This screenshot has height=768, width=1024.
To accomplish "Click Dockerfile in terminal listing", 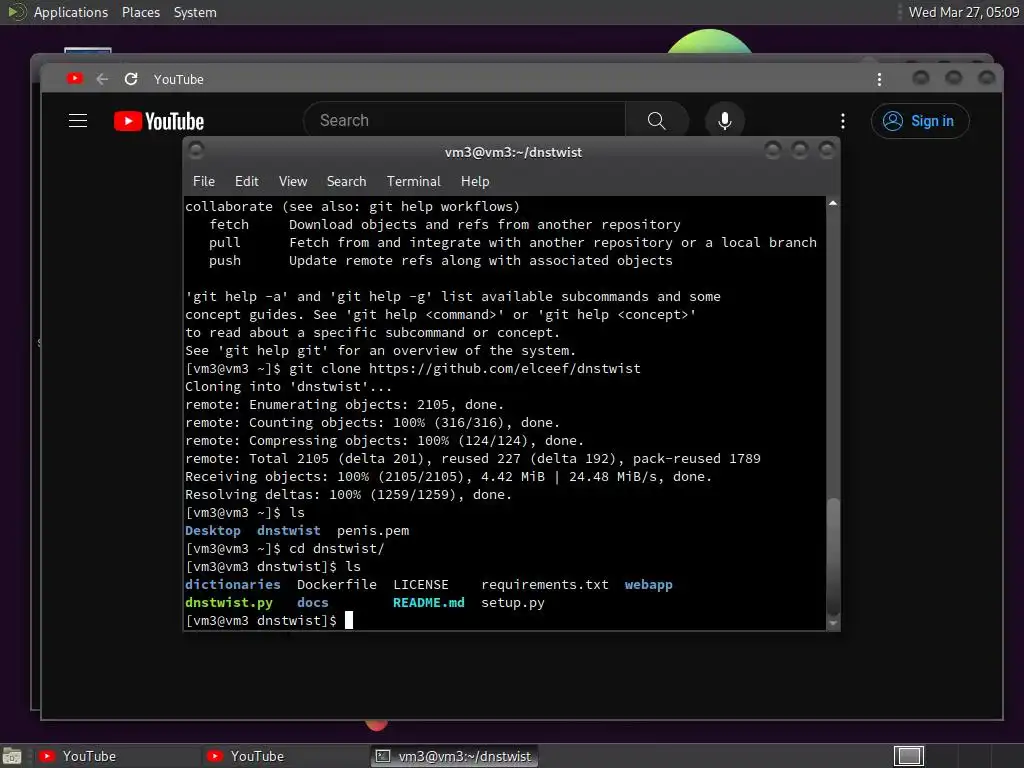I will click(x=336, y=584).
